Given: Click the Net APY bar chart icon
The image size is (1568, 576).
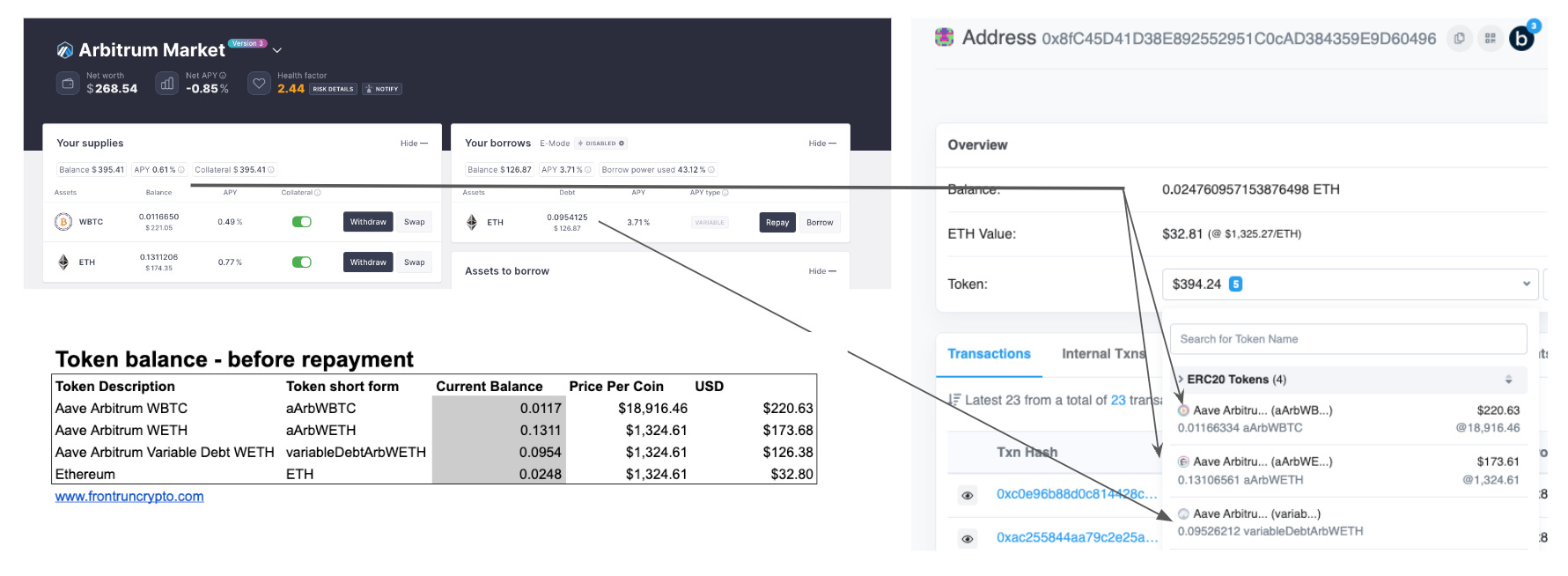Looking at the screenshot, I should 167,84.
